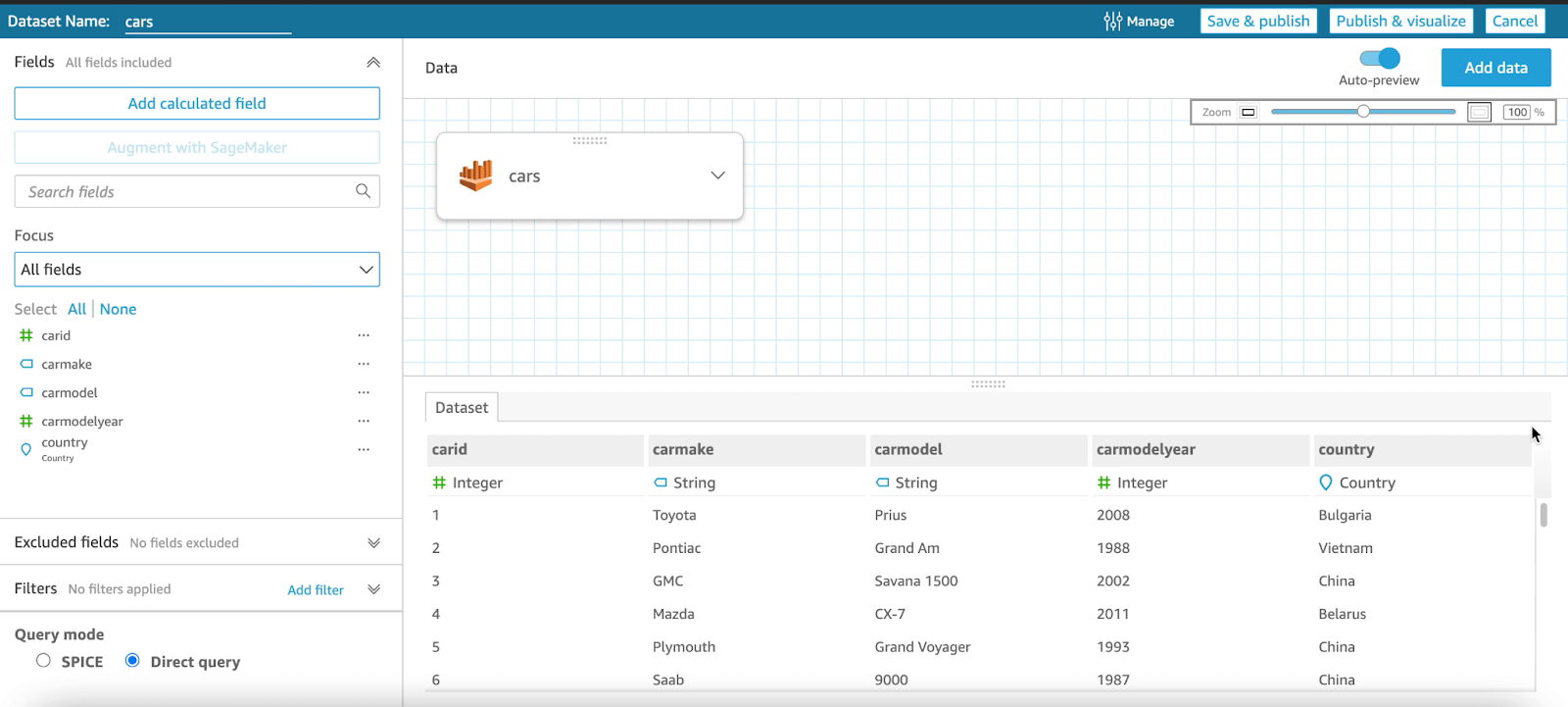
Task: Click the 2011 year cell
Action: tap(1113, 614)
